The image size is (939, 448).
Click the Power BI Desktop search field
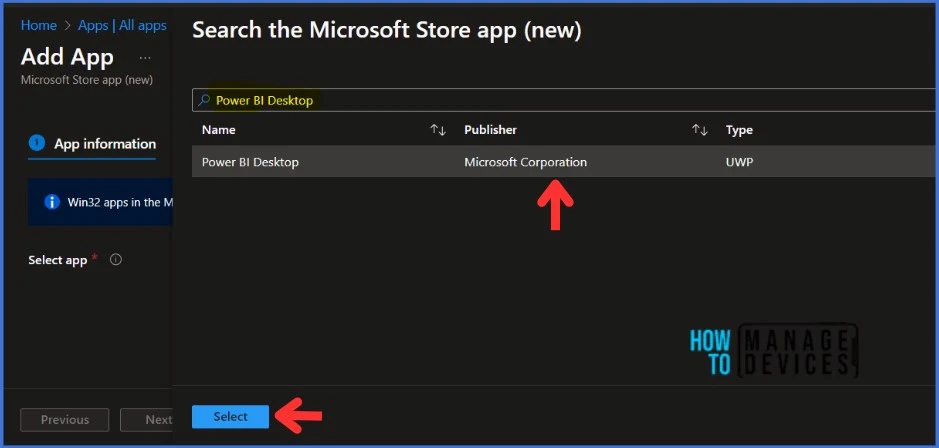(565, 100)
